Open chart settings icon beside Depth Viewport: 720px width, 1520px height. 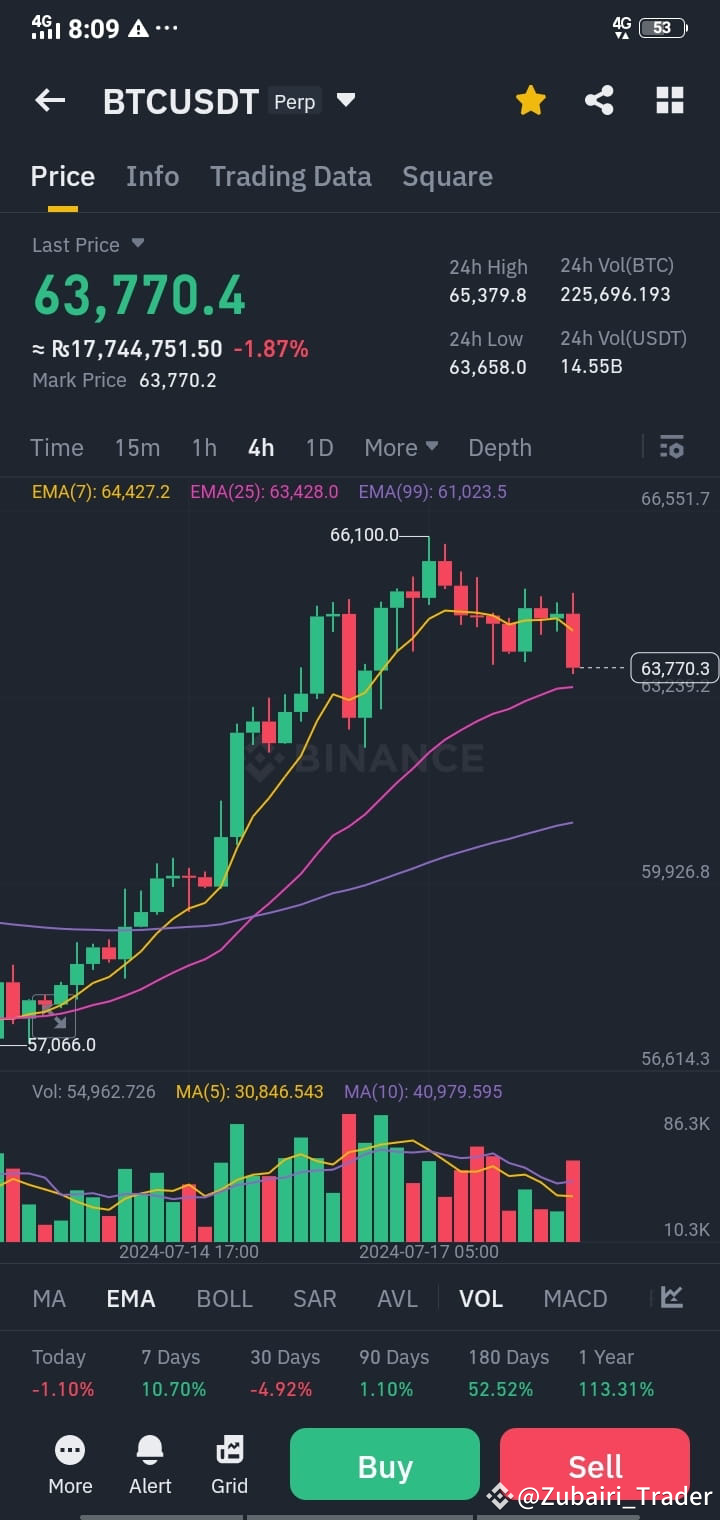pos(671,447)
